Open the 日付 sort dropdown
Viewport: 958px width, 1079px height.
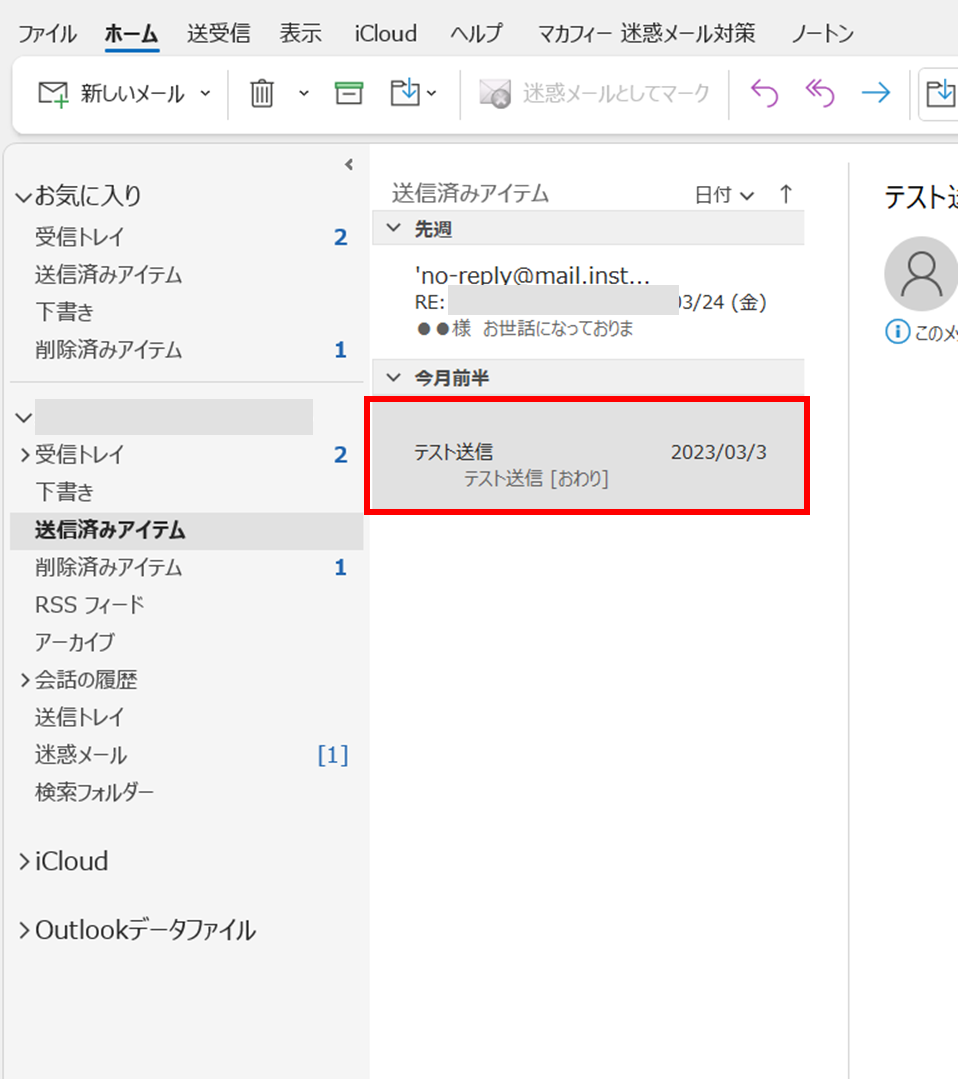pyautogui.click(x=724, y=195)
